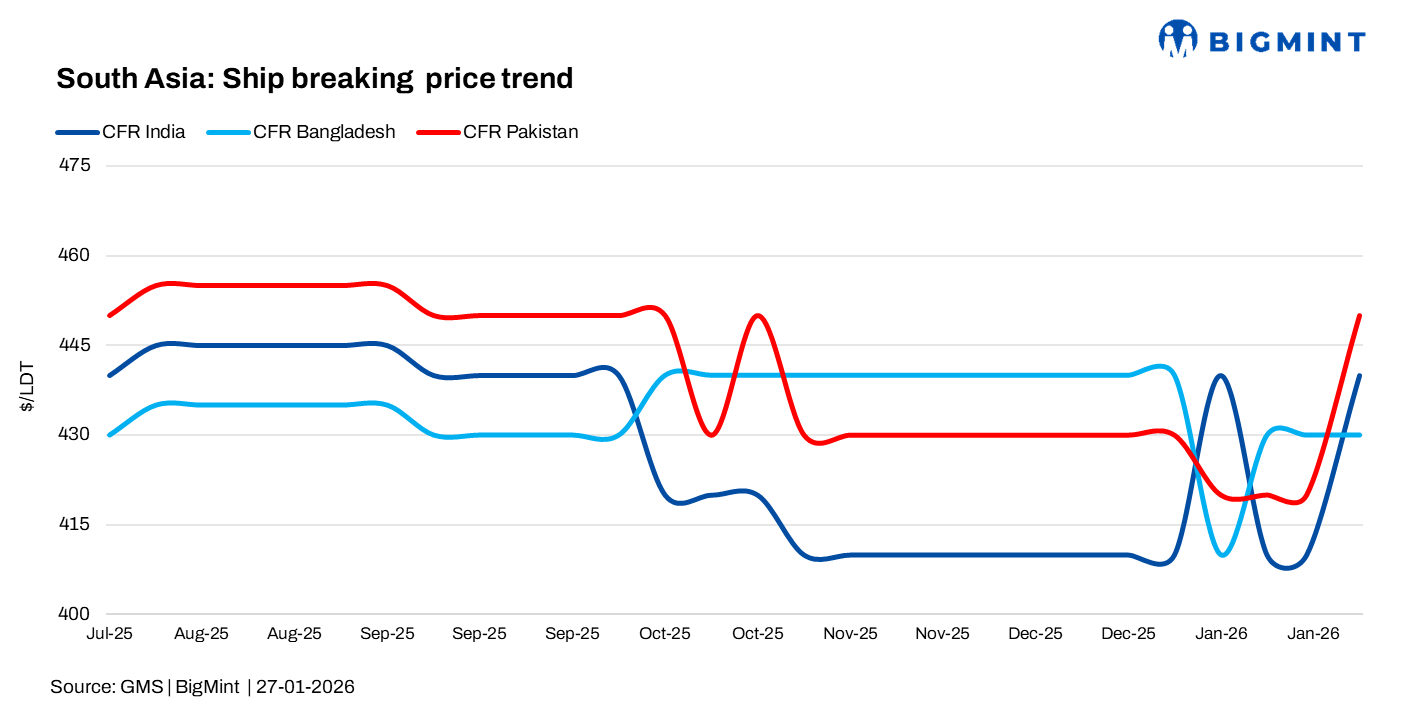The image size is (1420, 710).
Task: Click the CFR Pakistan legend color swatch
Action: tap(438, 132)
